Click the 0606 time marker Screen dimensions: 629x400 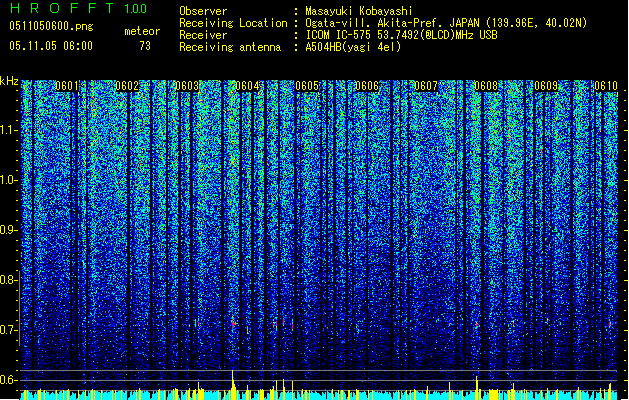click(x=367, y=86)
